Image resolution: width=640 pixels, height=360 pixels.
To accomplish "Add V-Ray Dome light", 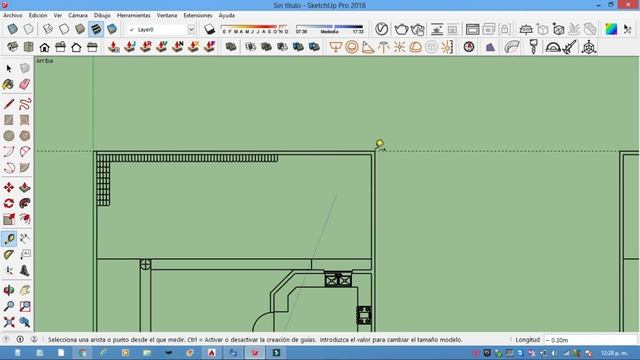I will point(415,47).
